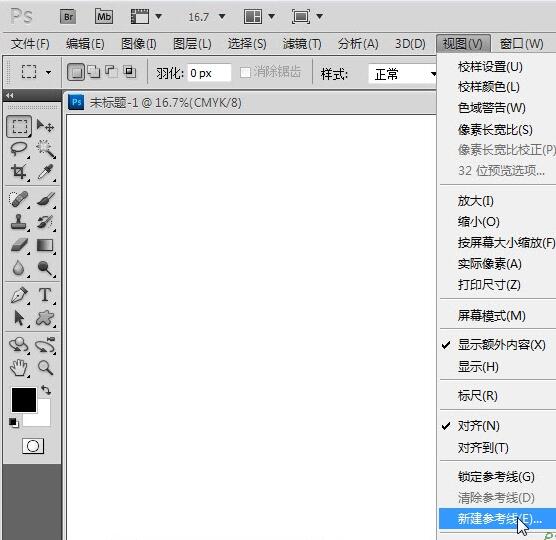Click the Screen Mode icon in top bar
Viewport: 556px width, 540px height.
tap(301, 17)
